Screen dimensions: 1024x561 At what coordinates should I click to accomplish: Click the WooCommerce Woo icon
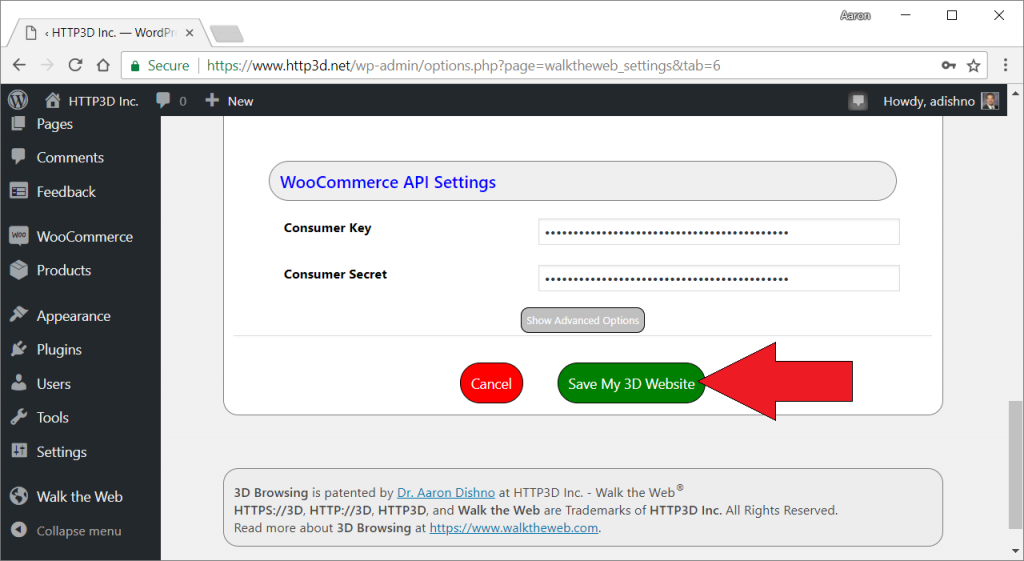19,236
